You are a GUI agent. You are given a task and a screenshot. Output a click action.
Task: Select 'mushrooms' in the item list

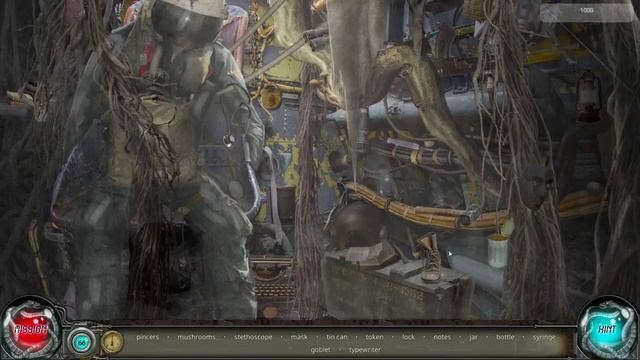(196, 337)
